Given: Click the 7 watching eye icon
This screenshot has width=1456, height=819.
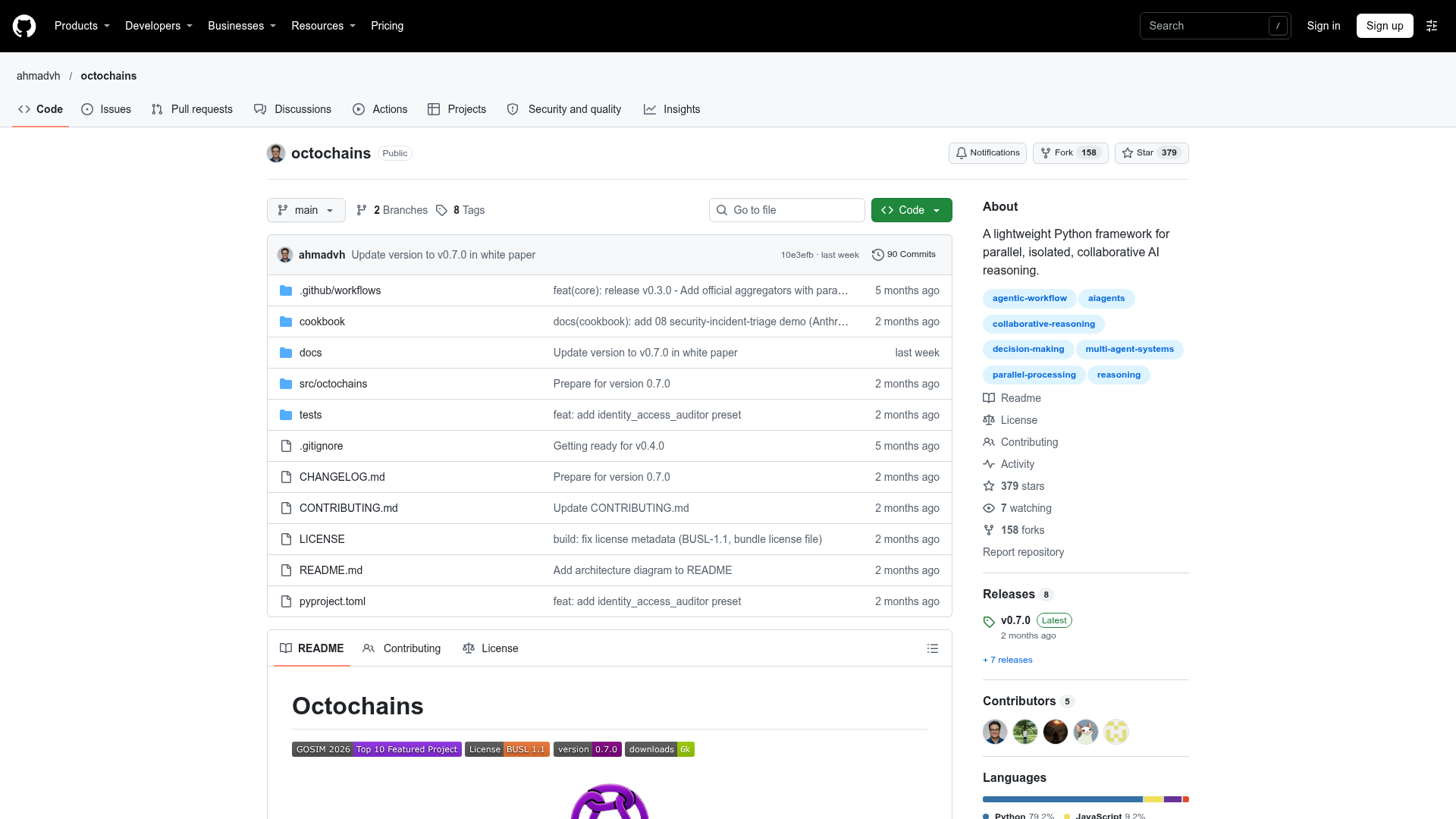Looking at the screenshot, I should click(x=989, y=508).
